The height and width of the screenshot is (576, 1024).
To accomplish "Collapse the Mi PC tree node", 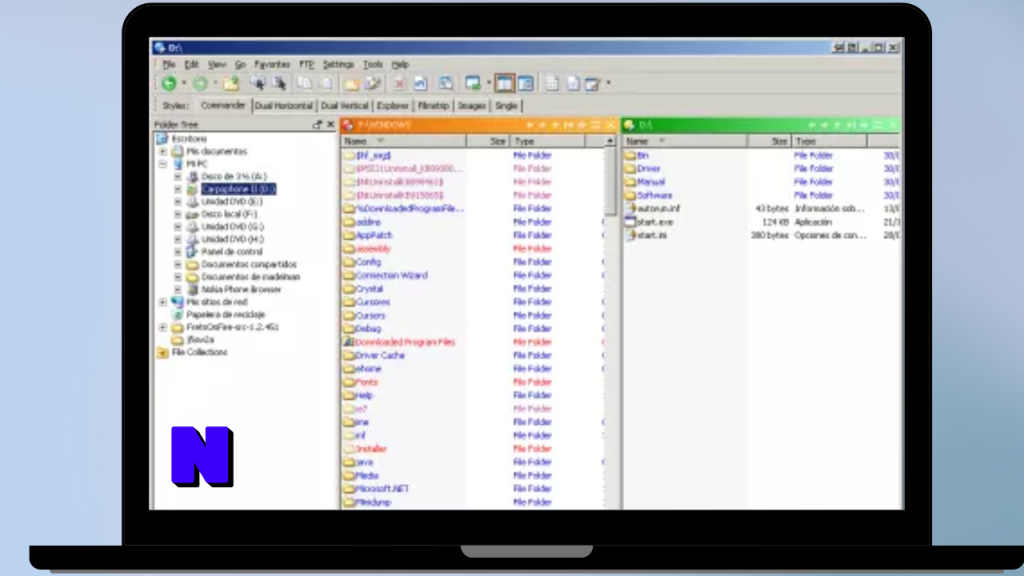I will point(163,164).
